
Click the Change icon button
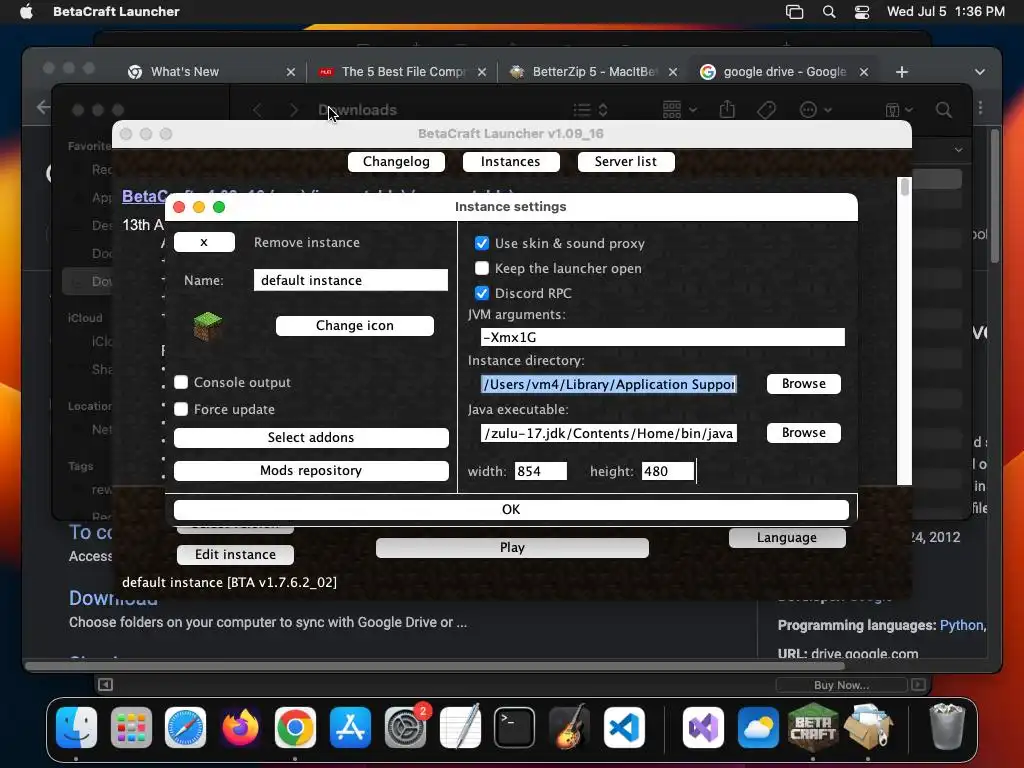[355, 326]
